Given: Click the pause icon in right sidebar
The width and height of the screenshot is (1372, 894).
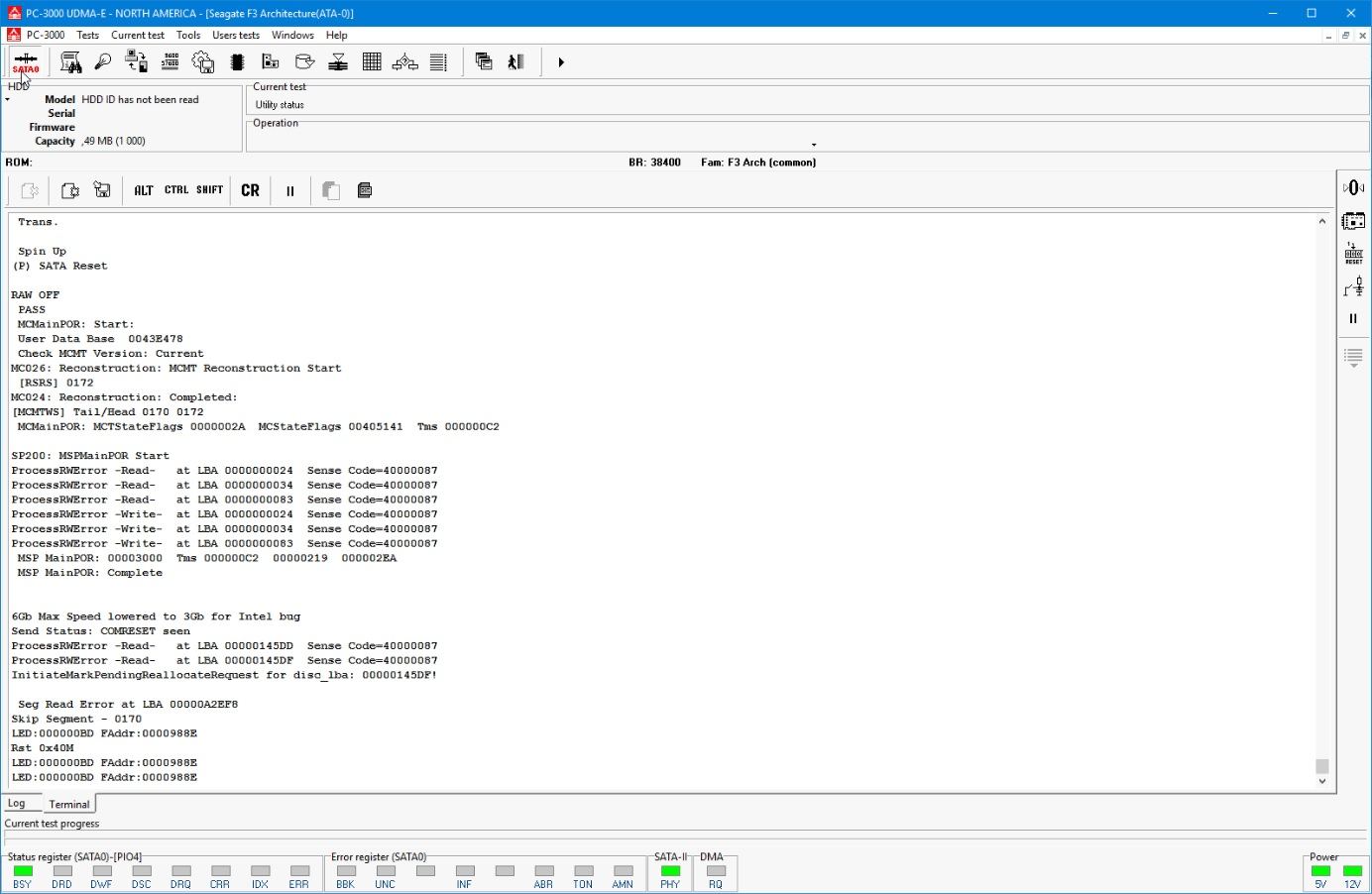Looking at the screenshot, I should pos(1353,319).
